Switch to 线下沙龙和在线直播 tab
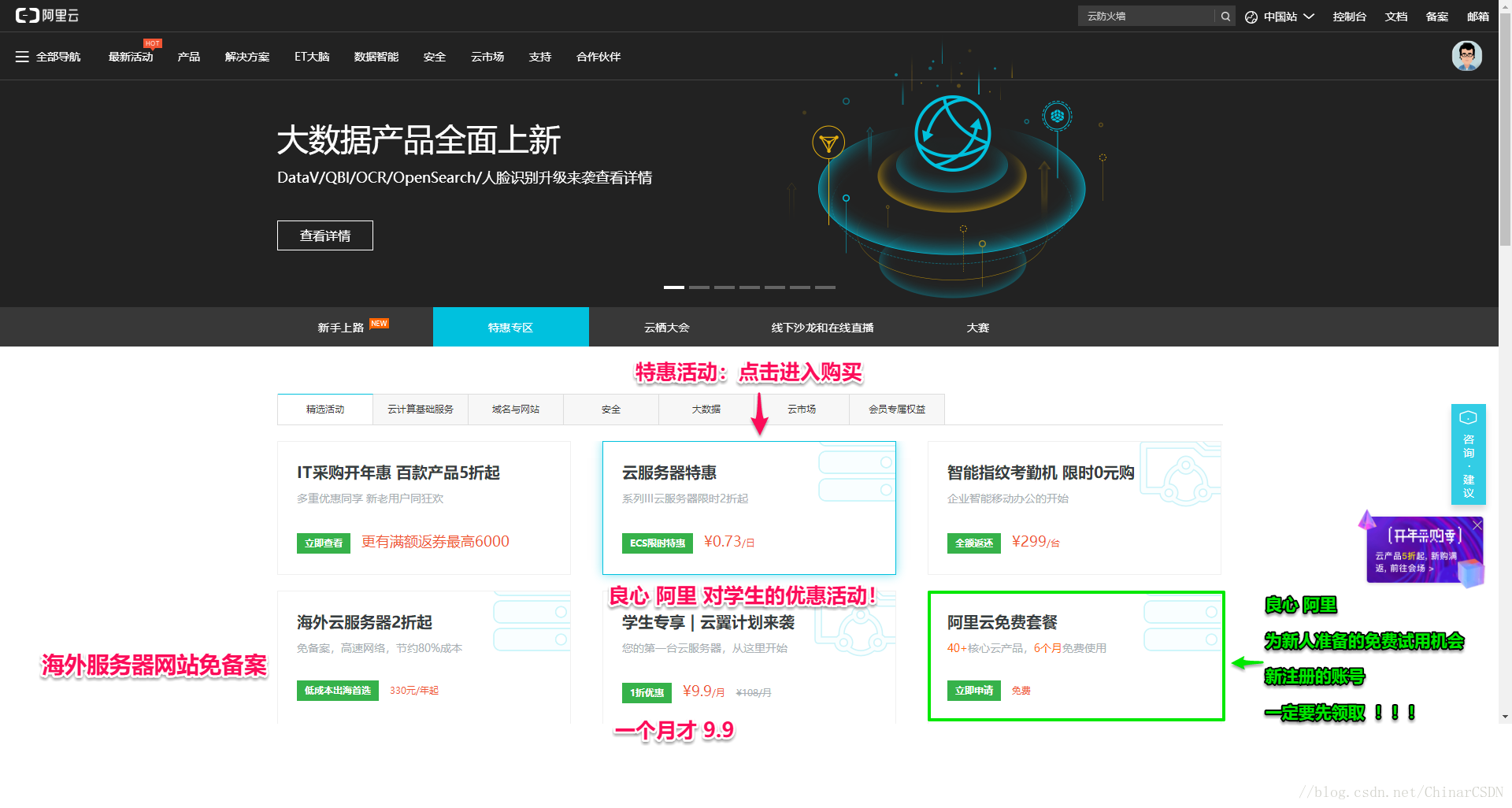Image resolution: width=1512 pixels, height=808 pixels. pos(823,327)
